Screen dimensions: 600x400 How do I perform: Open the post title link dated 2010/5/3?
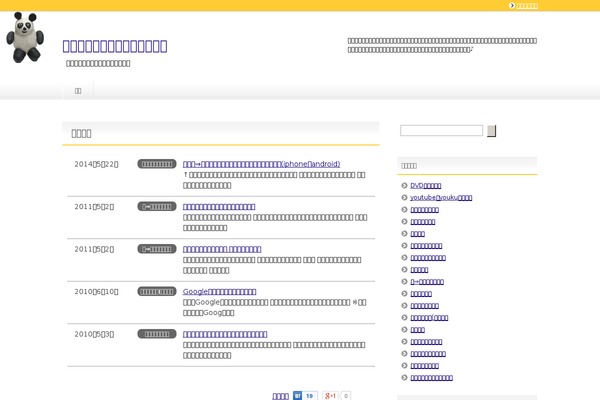coord(225,334)
